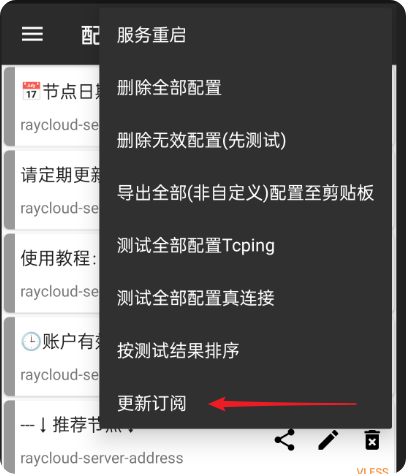This screenshot has height=474, width=406.
Task: Tap the pencil edit icon
Action: coord(328,440)
